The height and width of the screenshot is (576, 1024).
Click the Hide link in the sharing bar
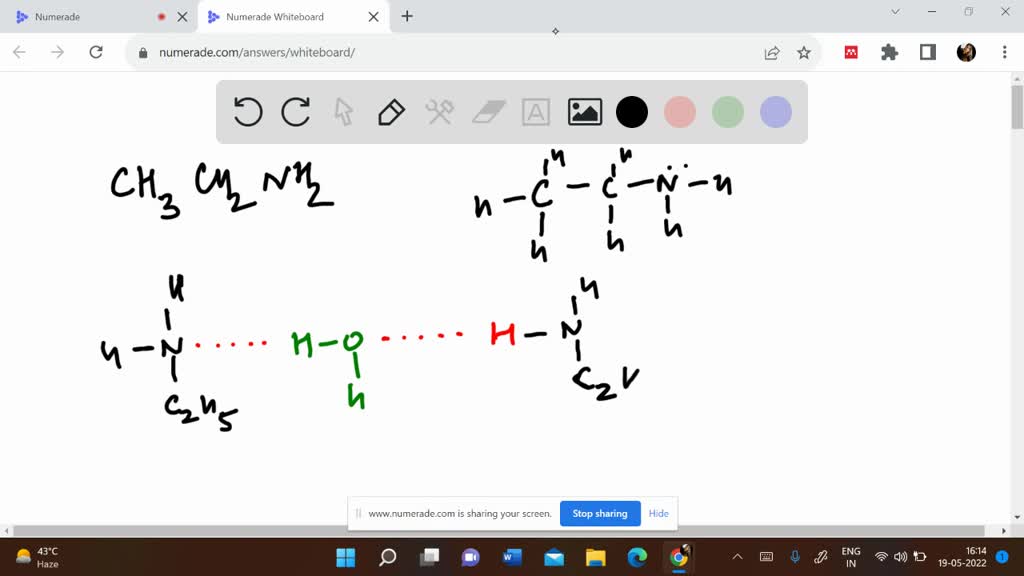point(658,513)
